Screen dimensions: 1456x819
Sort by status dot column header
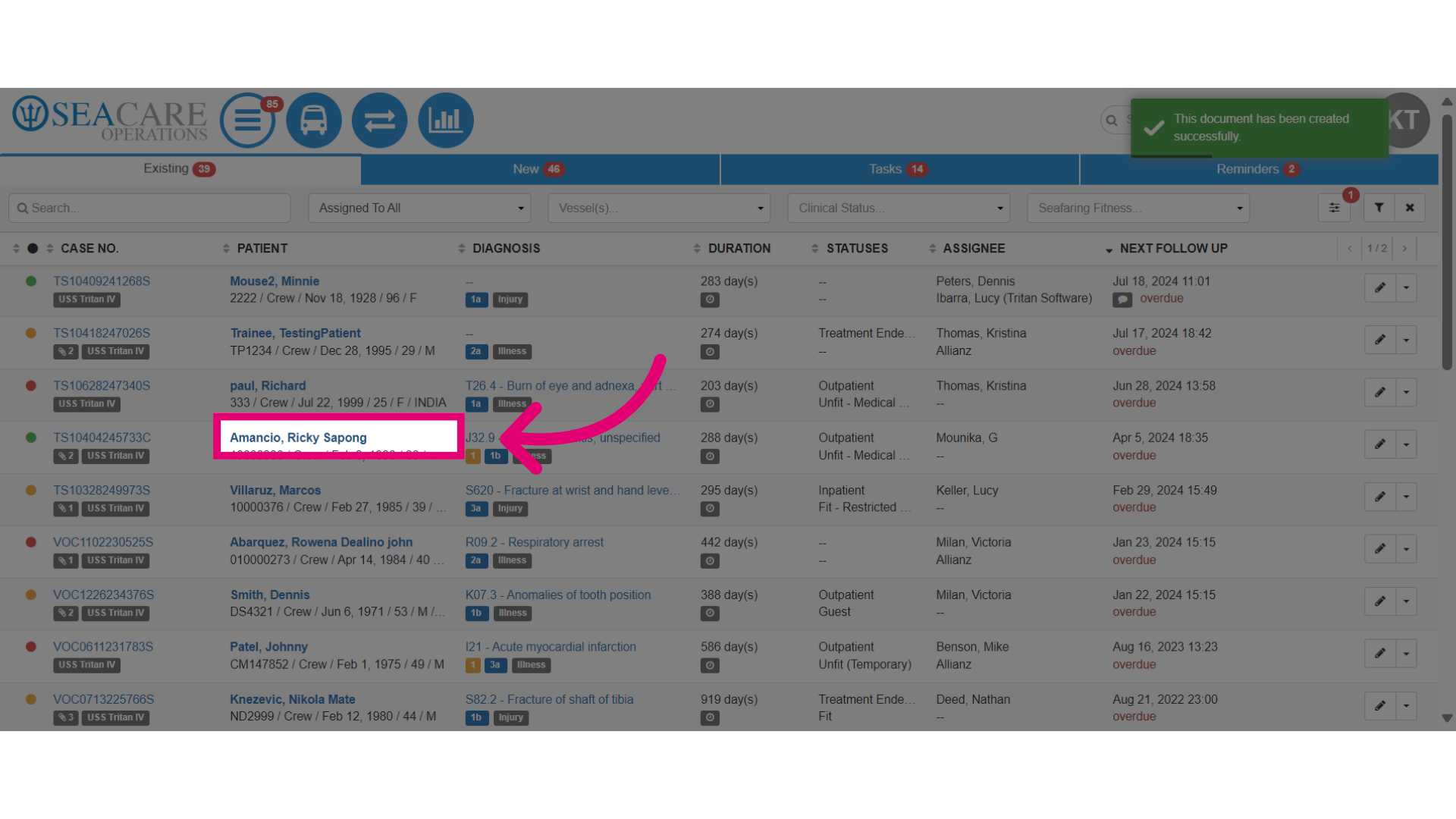tap(32, 249)
